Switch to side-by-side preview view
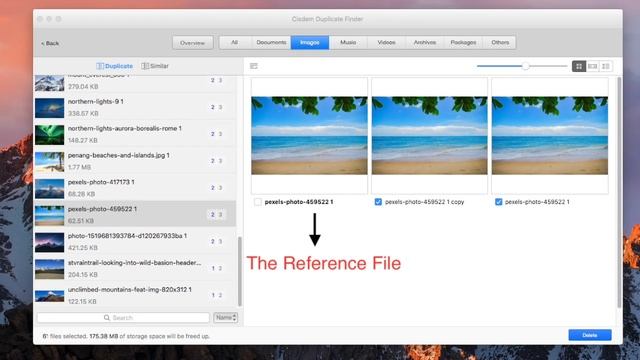The image size is (640, 360). 593,66
